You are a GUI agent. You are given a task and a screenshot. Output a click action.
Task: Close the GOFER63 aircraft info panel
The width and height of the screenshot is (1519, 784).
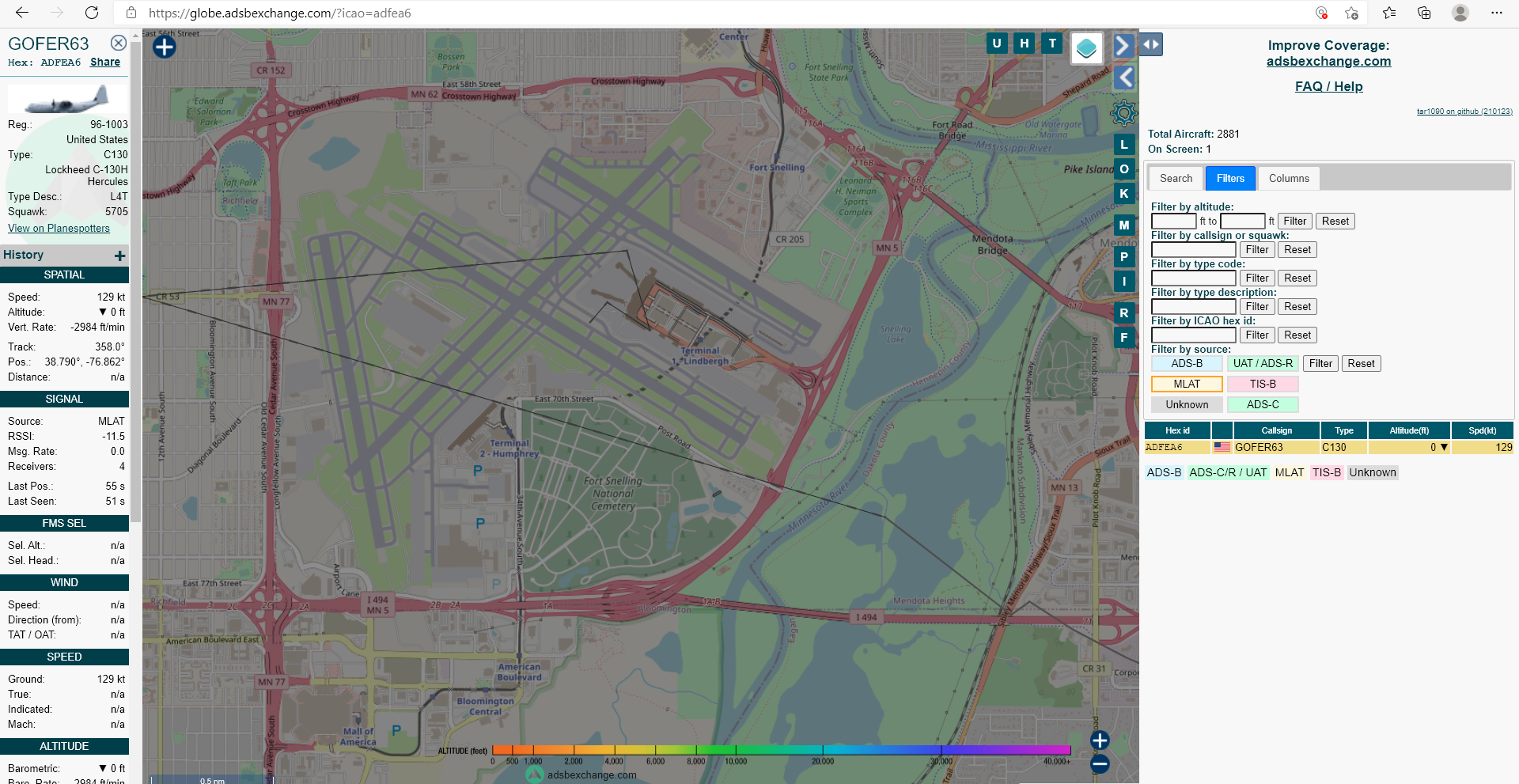[119, 43]
